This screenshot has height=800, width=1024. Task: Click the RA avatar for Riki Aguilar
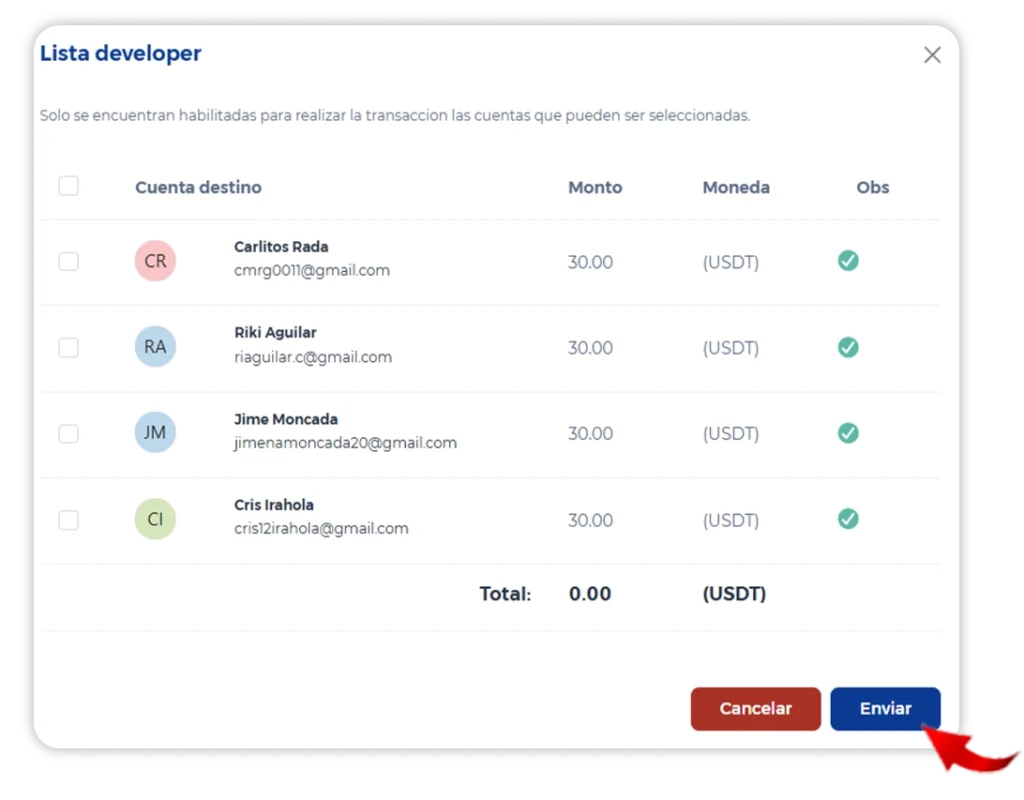[x=155, y=347]
